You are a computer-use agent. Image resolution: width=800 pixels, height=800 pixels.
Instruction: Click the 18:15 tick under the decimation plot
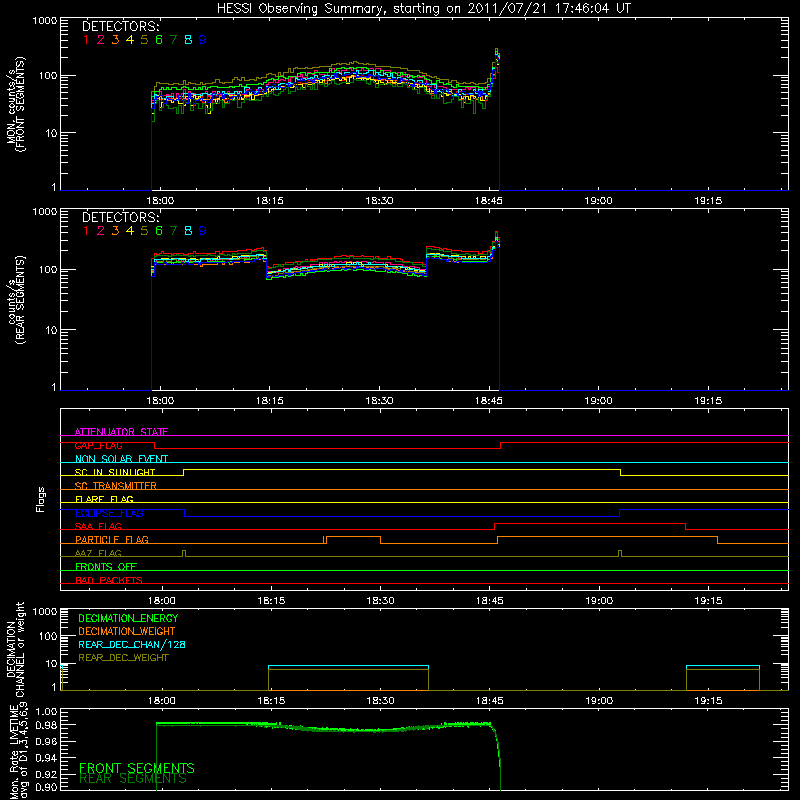point(271,701)
